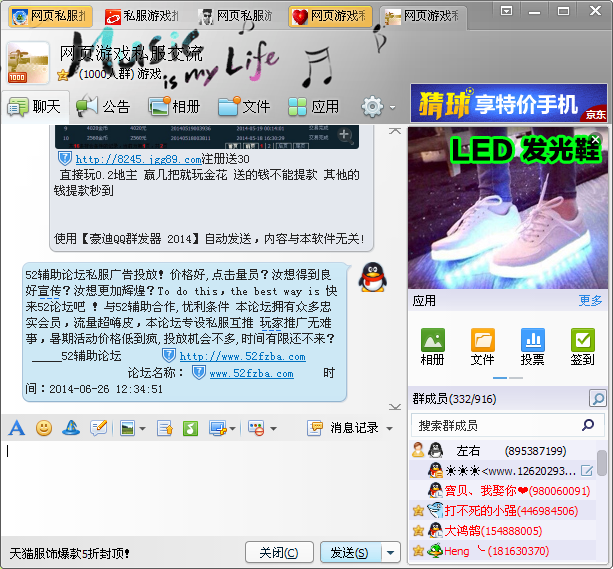Viewport: 613px width, 569px height.
Task: Click the LED 发光鞋 ad image
Action: pos(507,208)
